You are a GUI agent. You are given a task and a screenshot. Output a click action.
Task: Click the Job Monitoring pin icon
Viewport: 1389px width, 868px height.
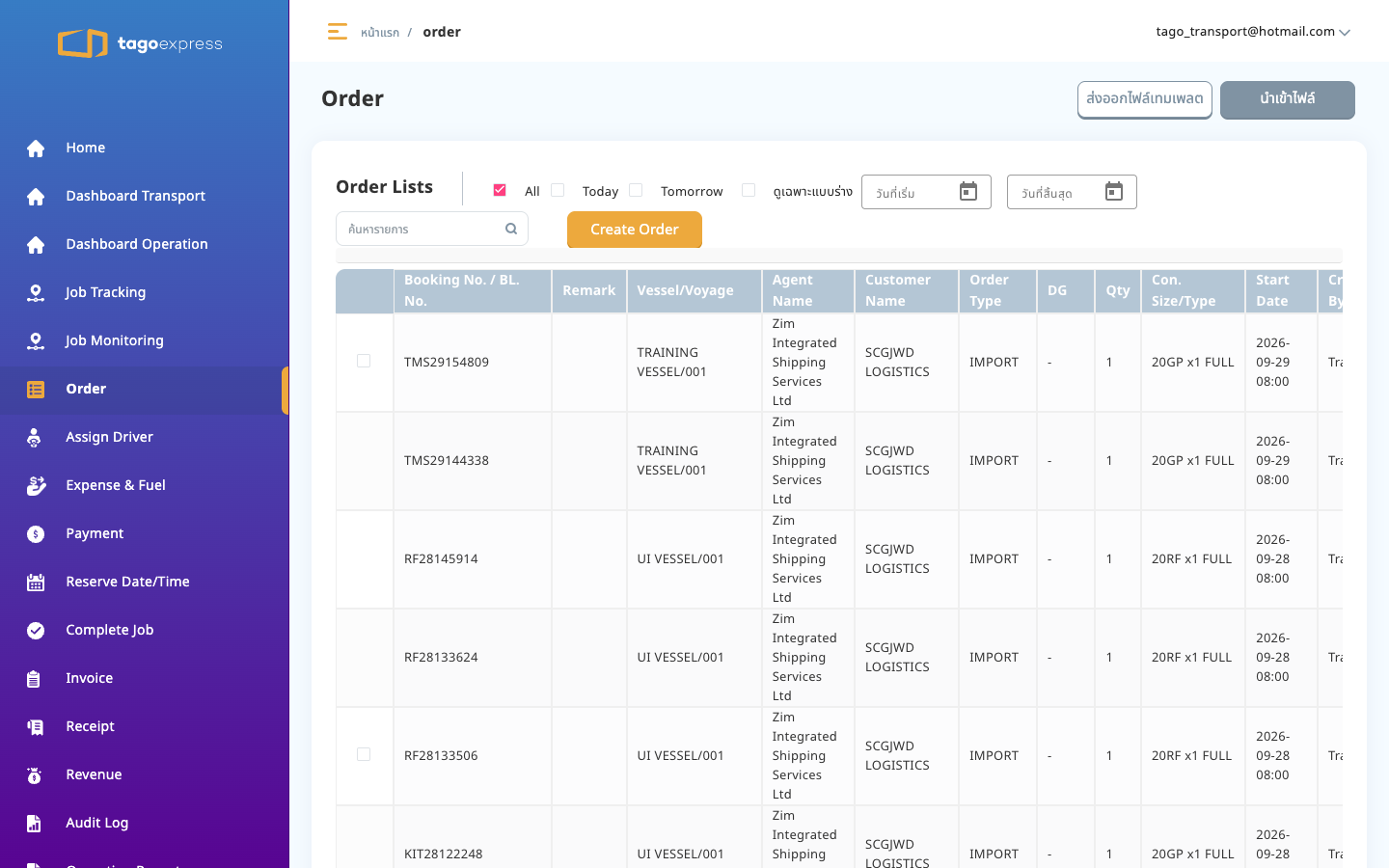pyautogui.click(x=36, y=340)
